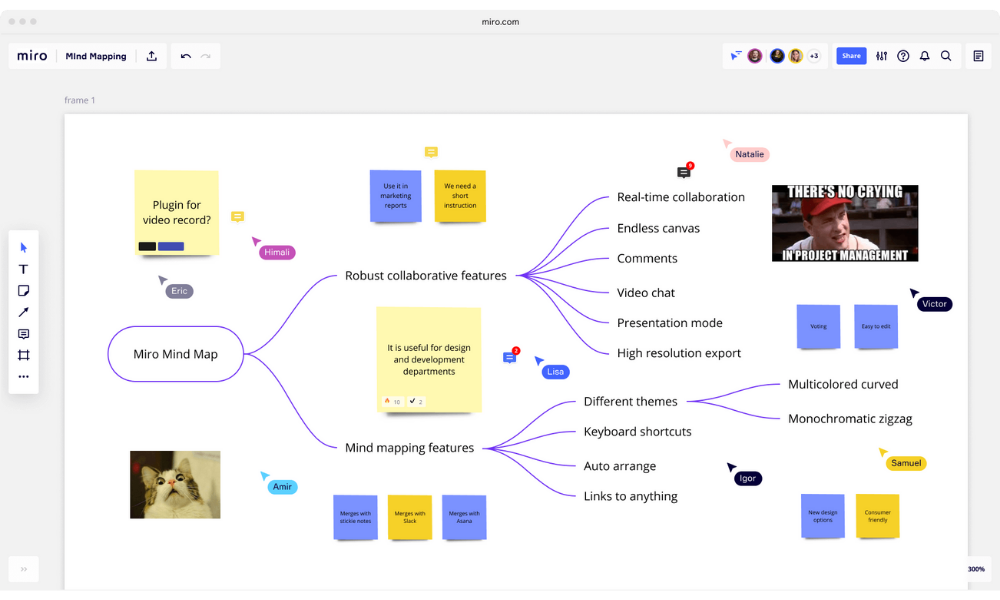The image size is (1000, 600).
Task: Select the Endless canvas branch
Action: [x=658, y=228]
